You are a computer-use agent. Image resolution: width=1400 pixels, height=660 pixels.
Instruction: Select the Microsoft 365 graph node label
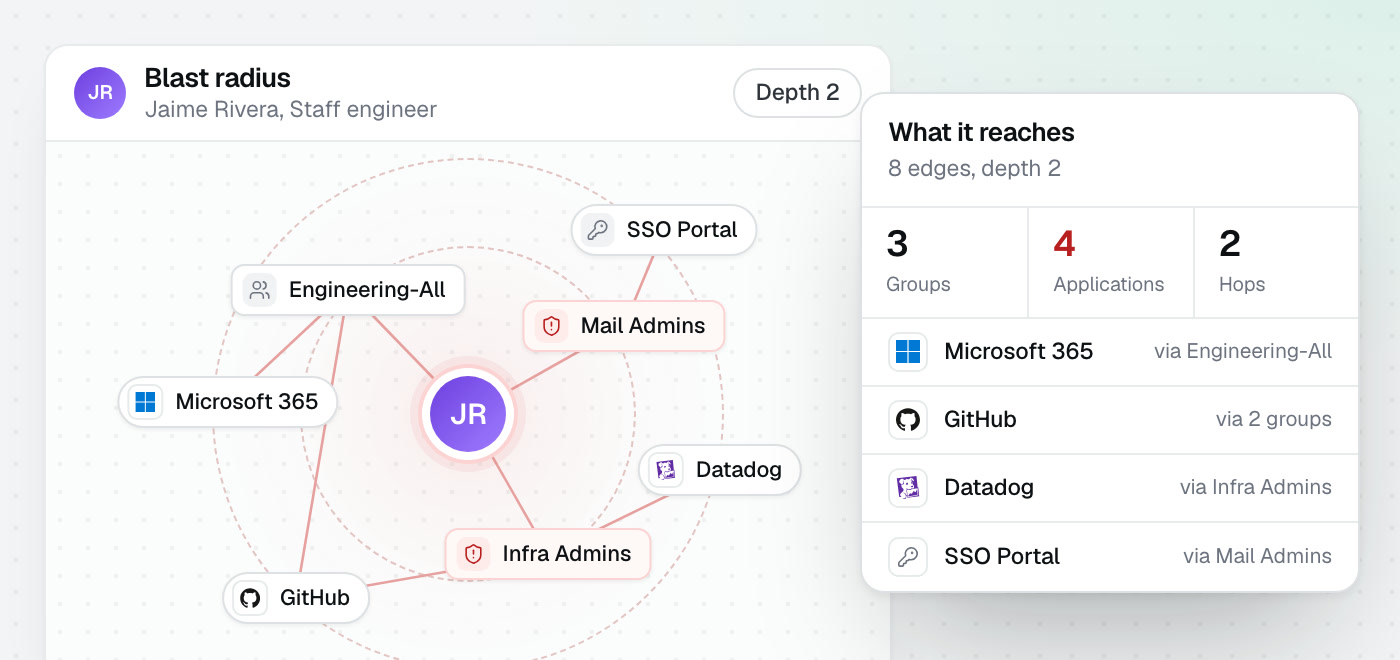click(247, 402)
